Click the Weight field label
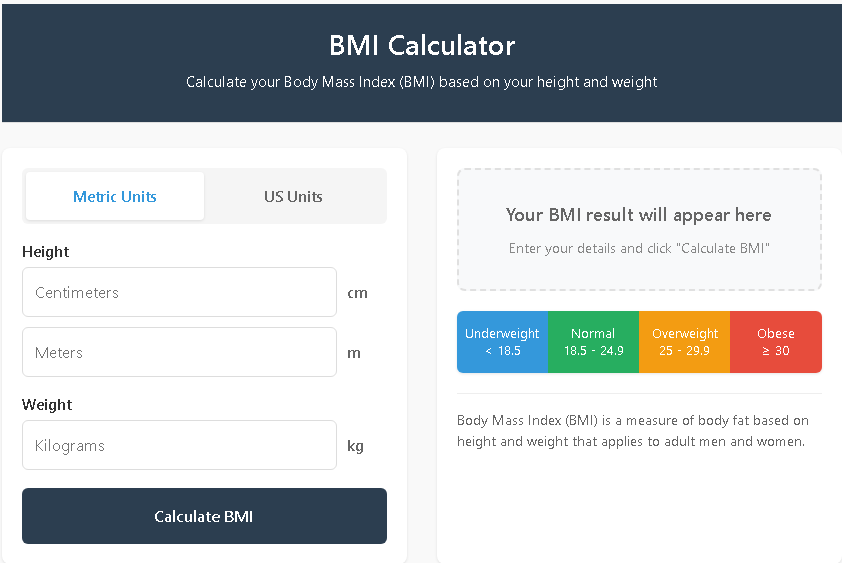The width and height of the screenshot is (842, 563). [47, 405]
